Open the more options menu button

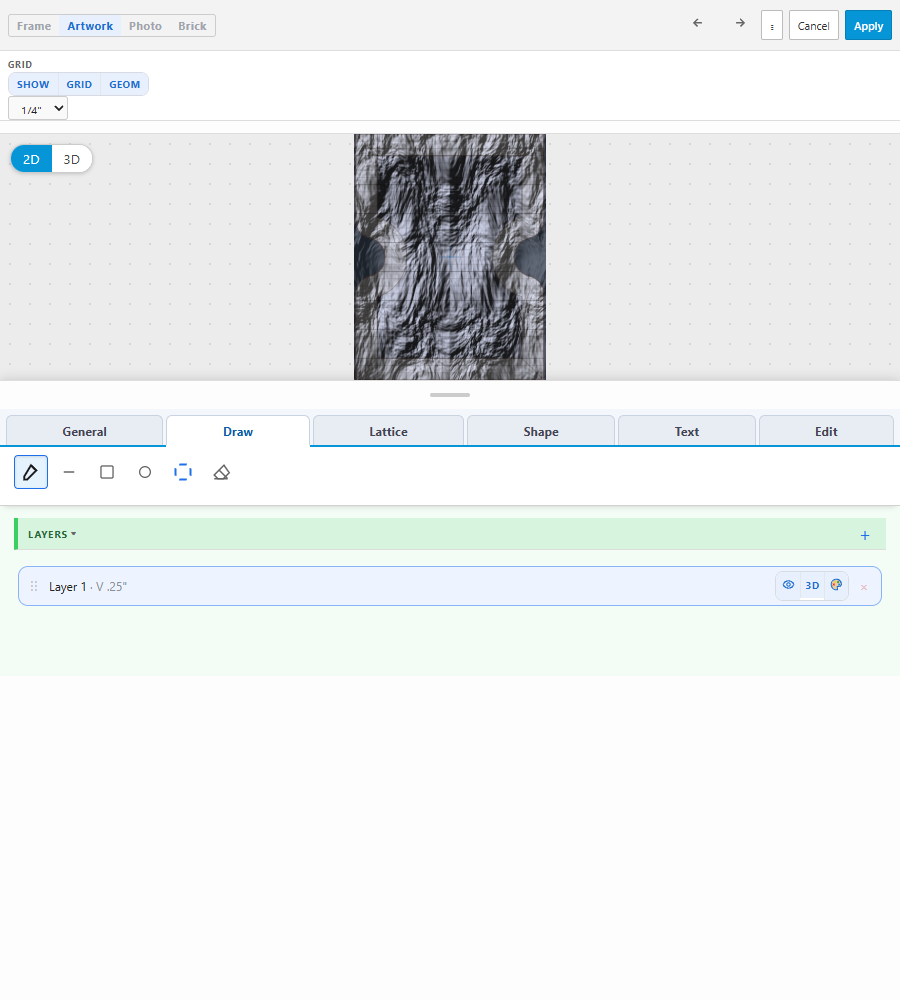pos(772,26)
